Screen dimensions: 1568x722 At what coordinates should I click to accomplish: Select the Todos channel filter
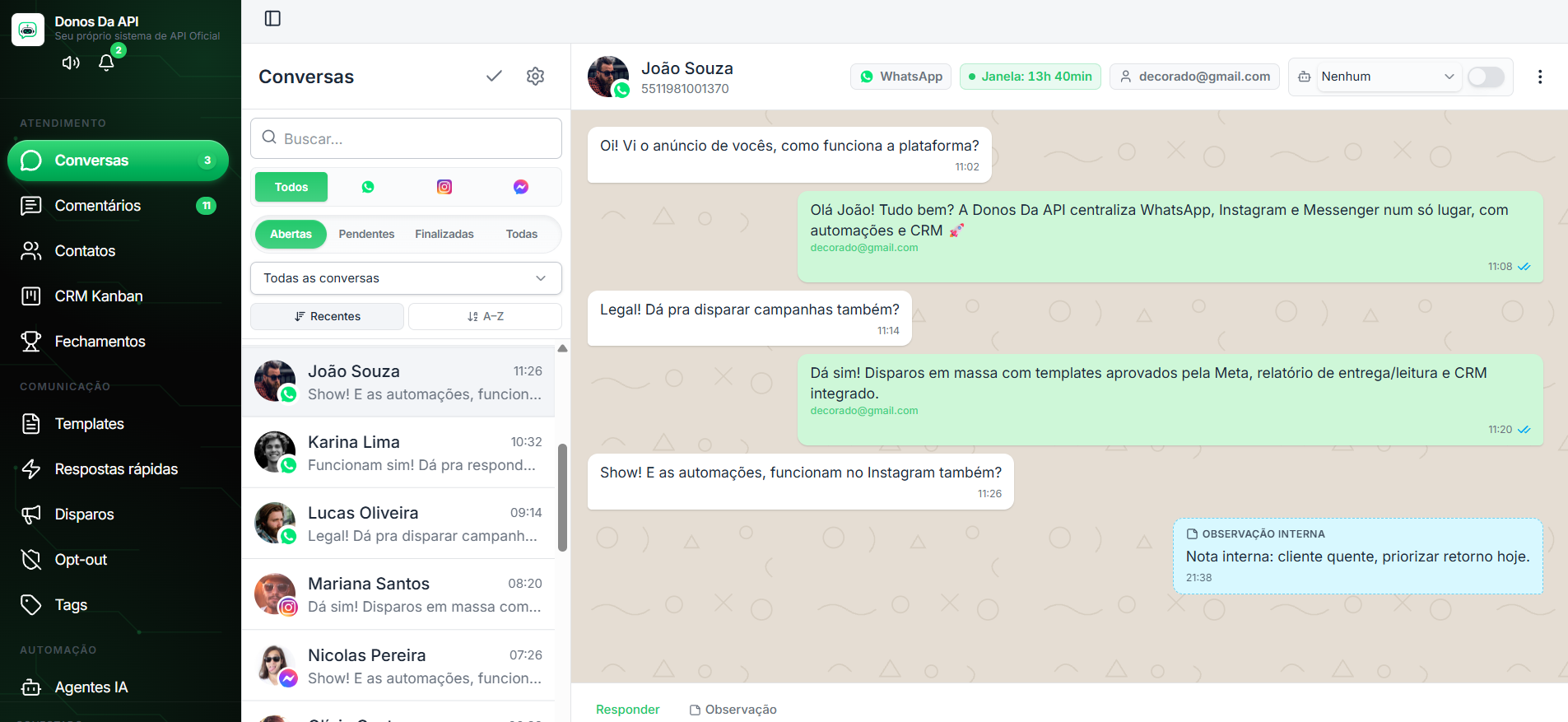pyautogui.click(x=291, y=187)
